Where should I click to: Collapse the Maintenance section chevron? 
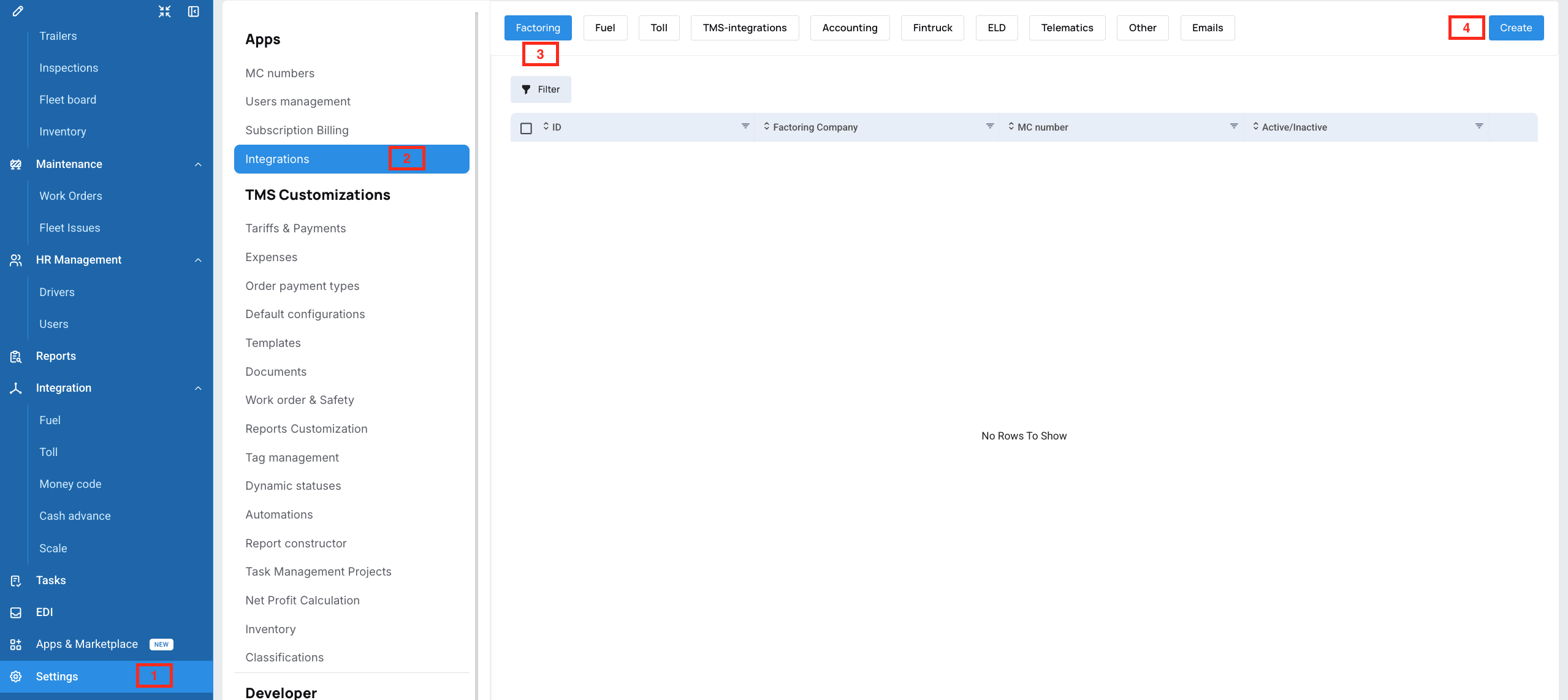point(198,164)
